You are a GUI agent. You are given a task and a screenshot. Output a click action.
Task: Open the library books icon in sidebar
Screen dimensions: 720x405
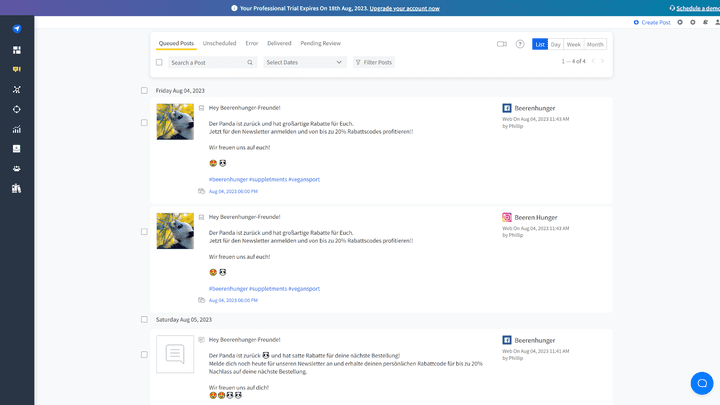coord(17,188)
